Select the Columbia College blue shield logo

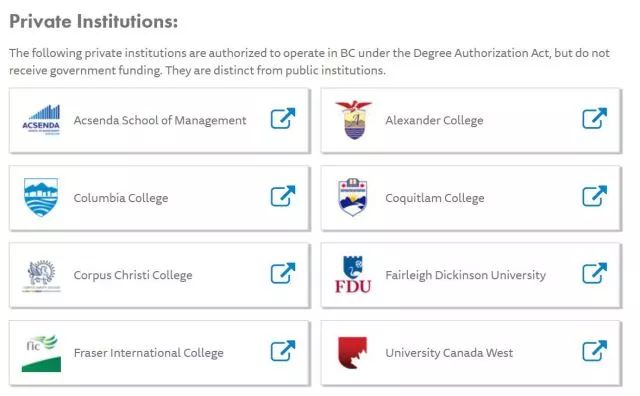click(41, 197)
